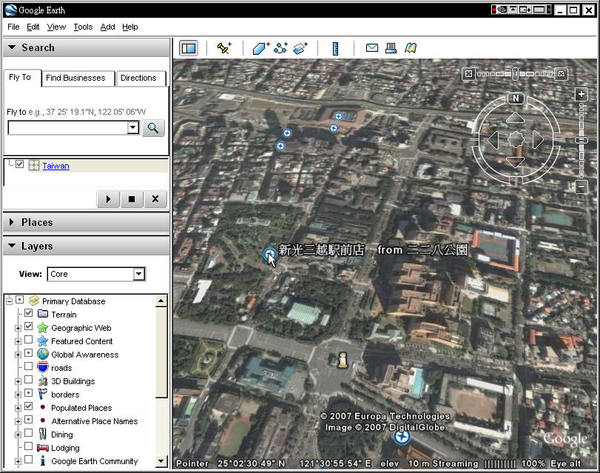The width and height of the screenshot is (600, 473).
Task: Click the Lodging bed icon
Action: (43, 447)
